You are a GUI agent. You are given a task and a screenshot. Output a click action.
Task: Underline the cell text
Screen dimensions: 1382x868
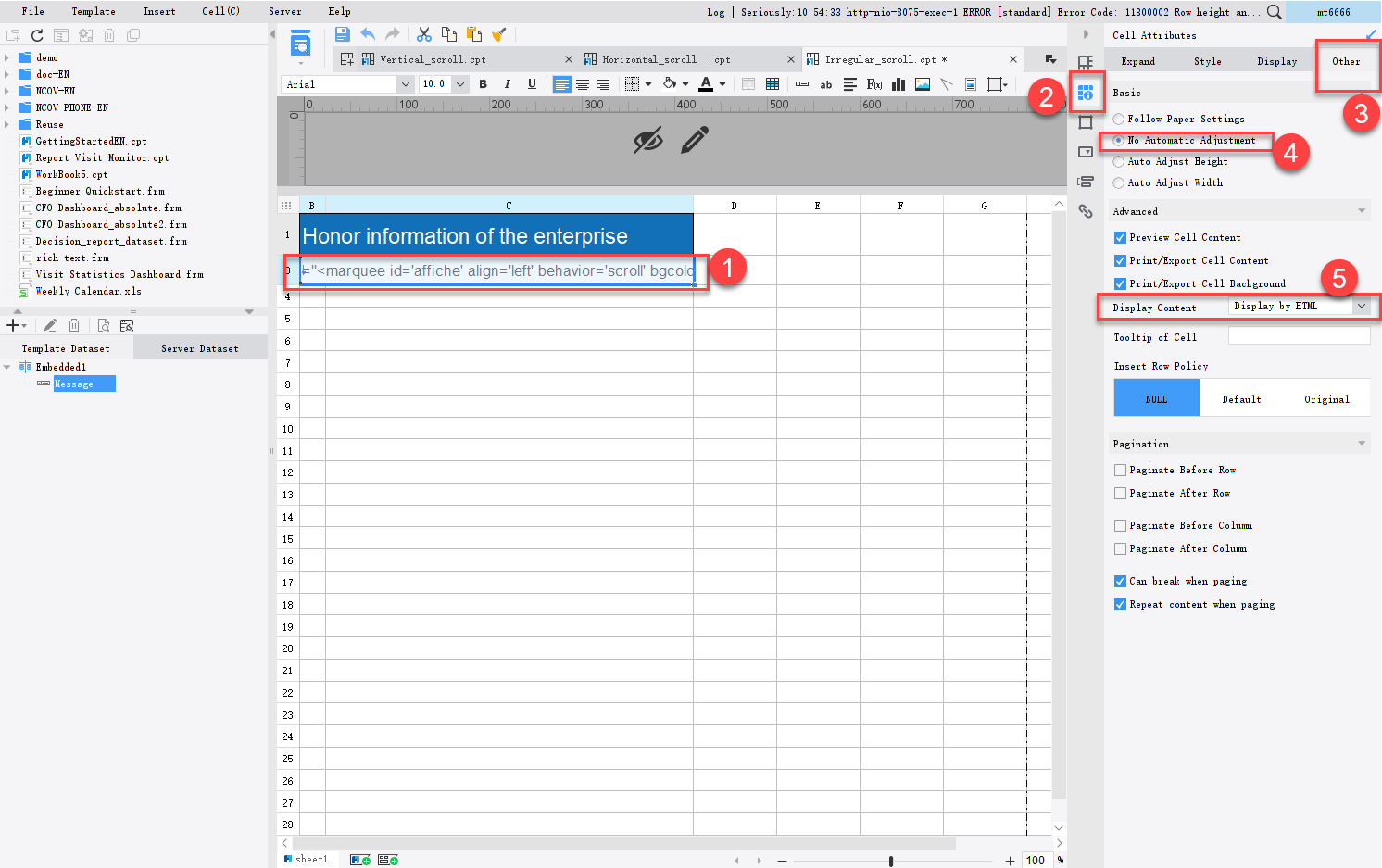(532, 84)
